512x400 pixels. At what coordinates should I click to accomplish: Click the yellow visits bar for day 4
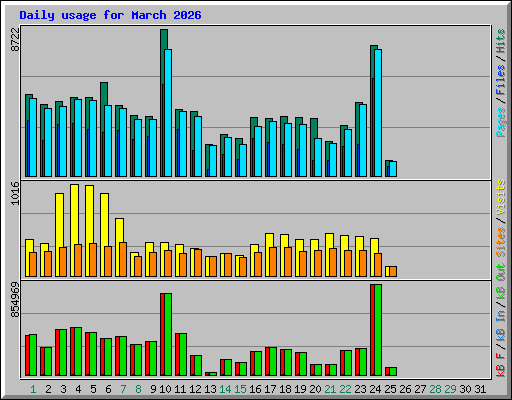click(74, 214)
